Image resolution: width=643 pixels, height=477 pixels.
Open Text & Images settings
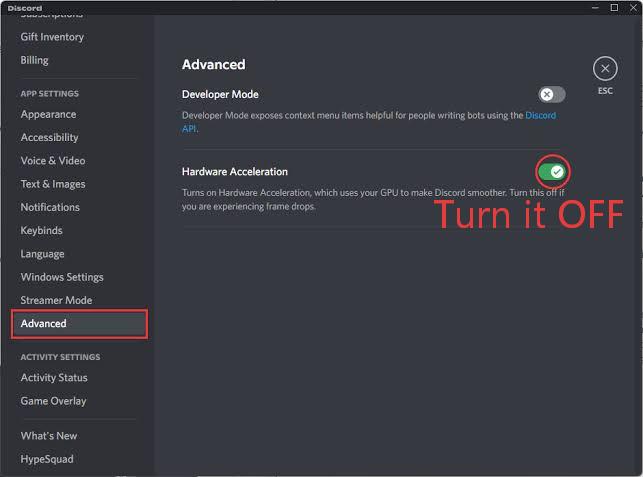pyautogui.click(x=53, y=184)
